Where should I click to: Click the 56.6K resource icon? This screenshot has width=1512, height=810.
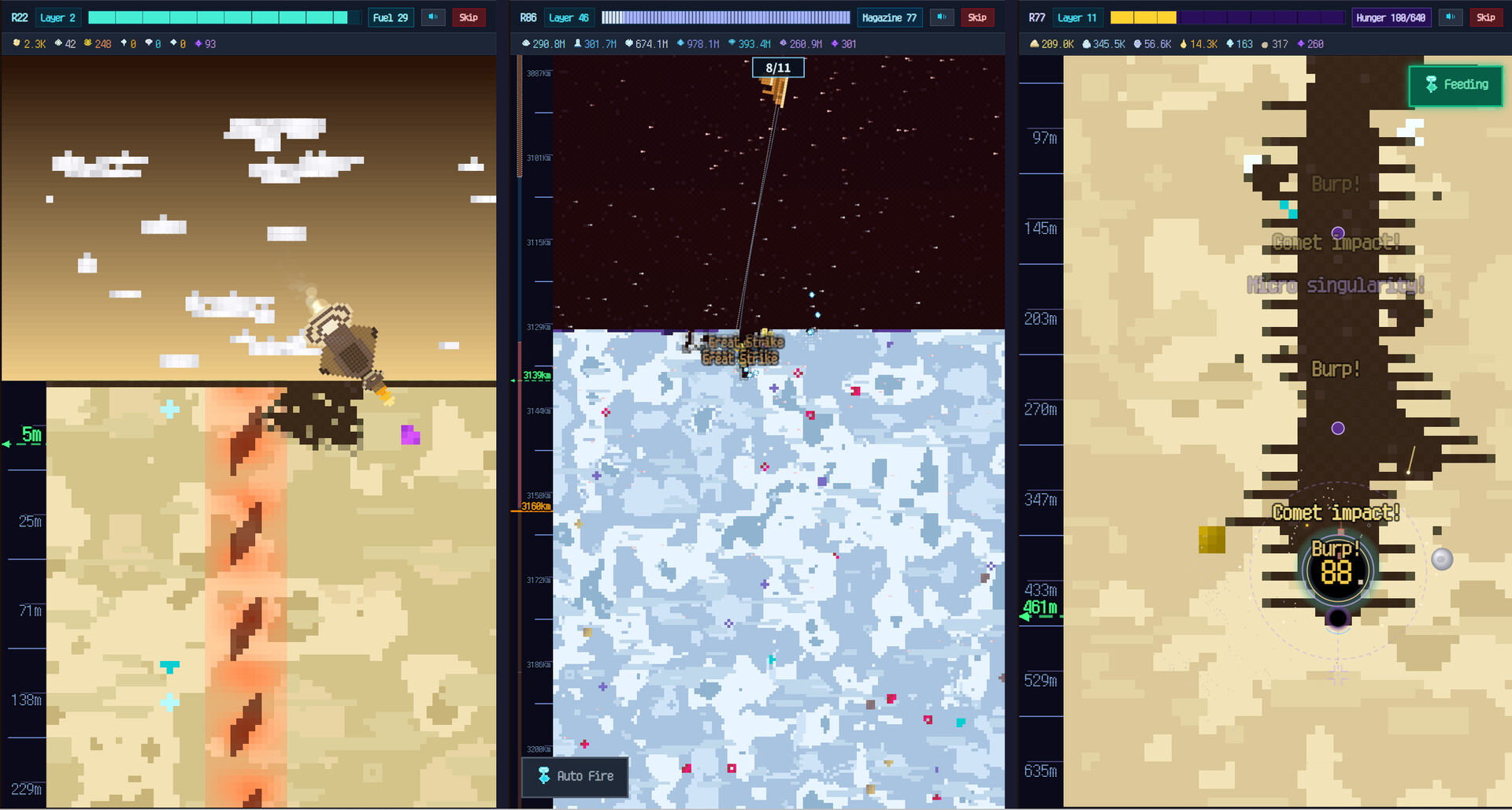pos(1138,43)
